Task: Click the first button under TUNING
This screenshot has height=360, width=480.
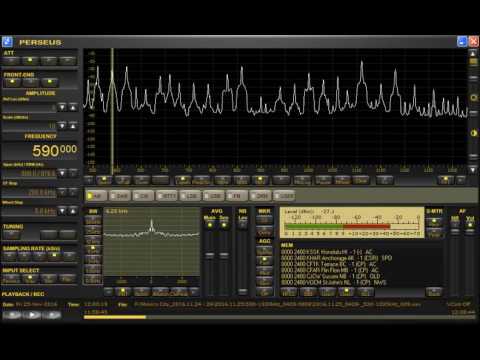Action: click(12, 235)
